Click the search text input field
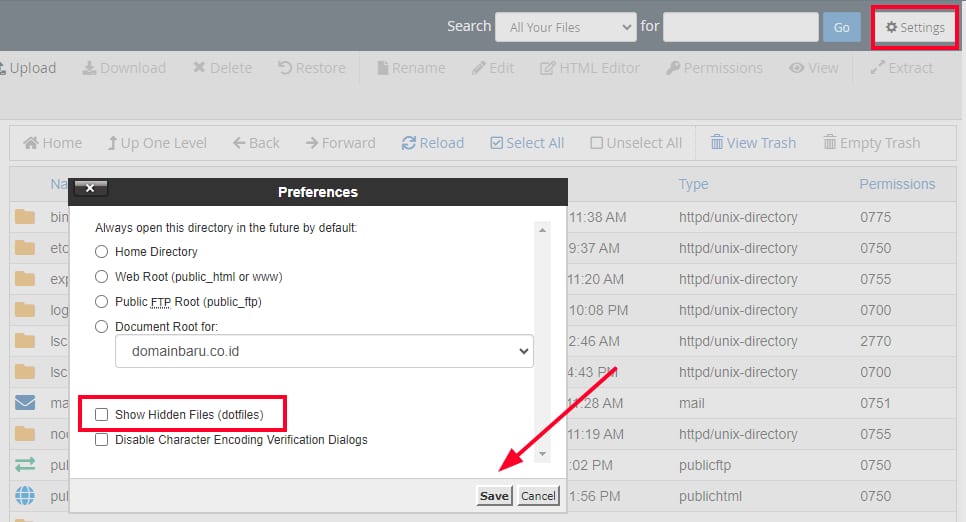This screenshot has width=966, height=522. 740,27
